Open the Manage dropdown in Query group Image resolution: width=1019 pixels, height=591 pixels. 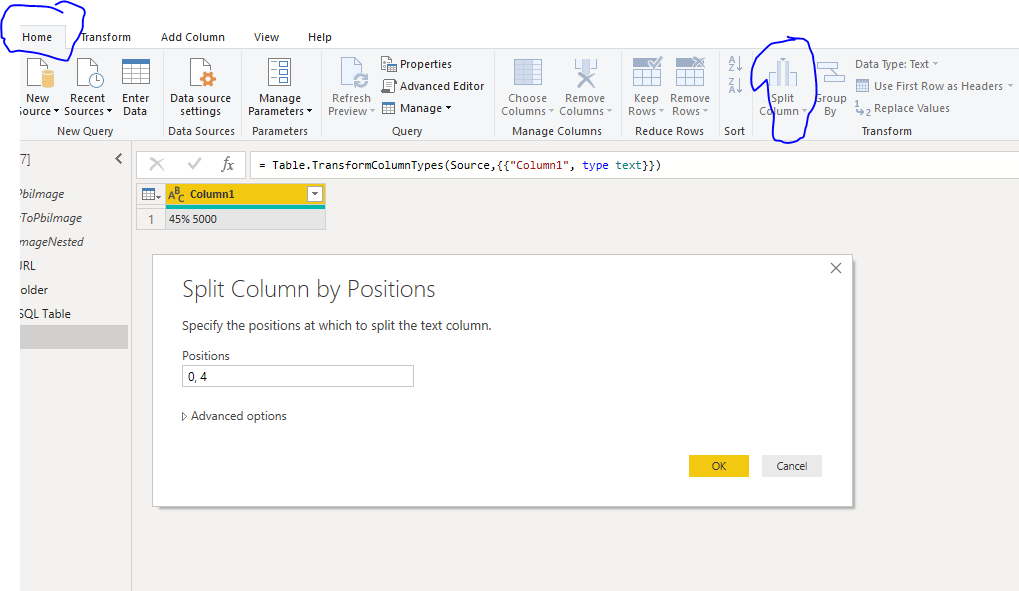tap(417, 108)
